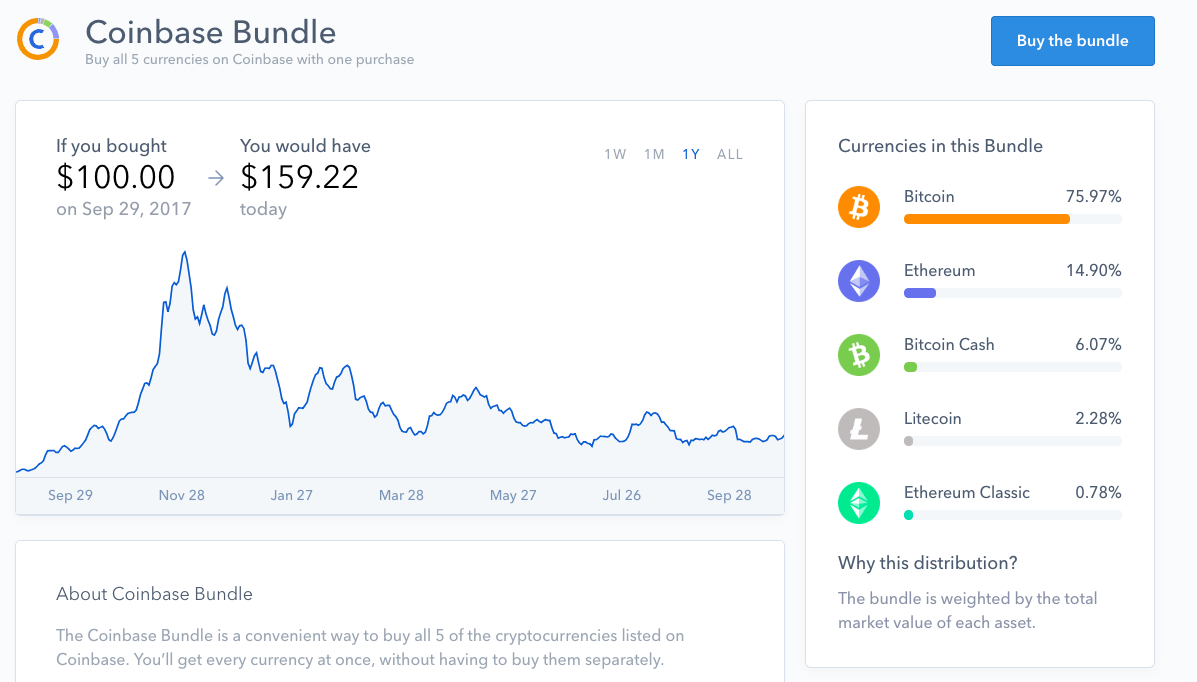Image resolution: width=1197 pixels, height=682 pixels.
Task: Click the Coinbase Bundle logo icon
Action: coord(38,39)
